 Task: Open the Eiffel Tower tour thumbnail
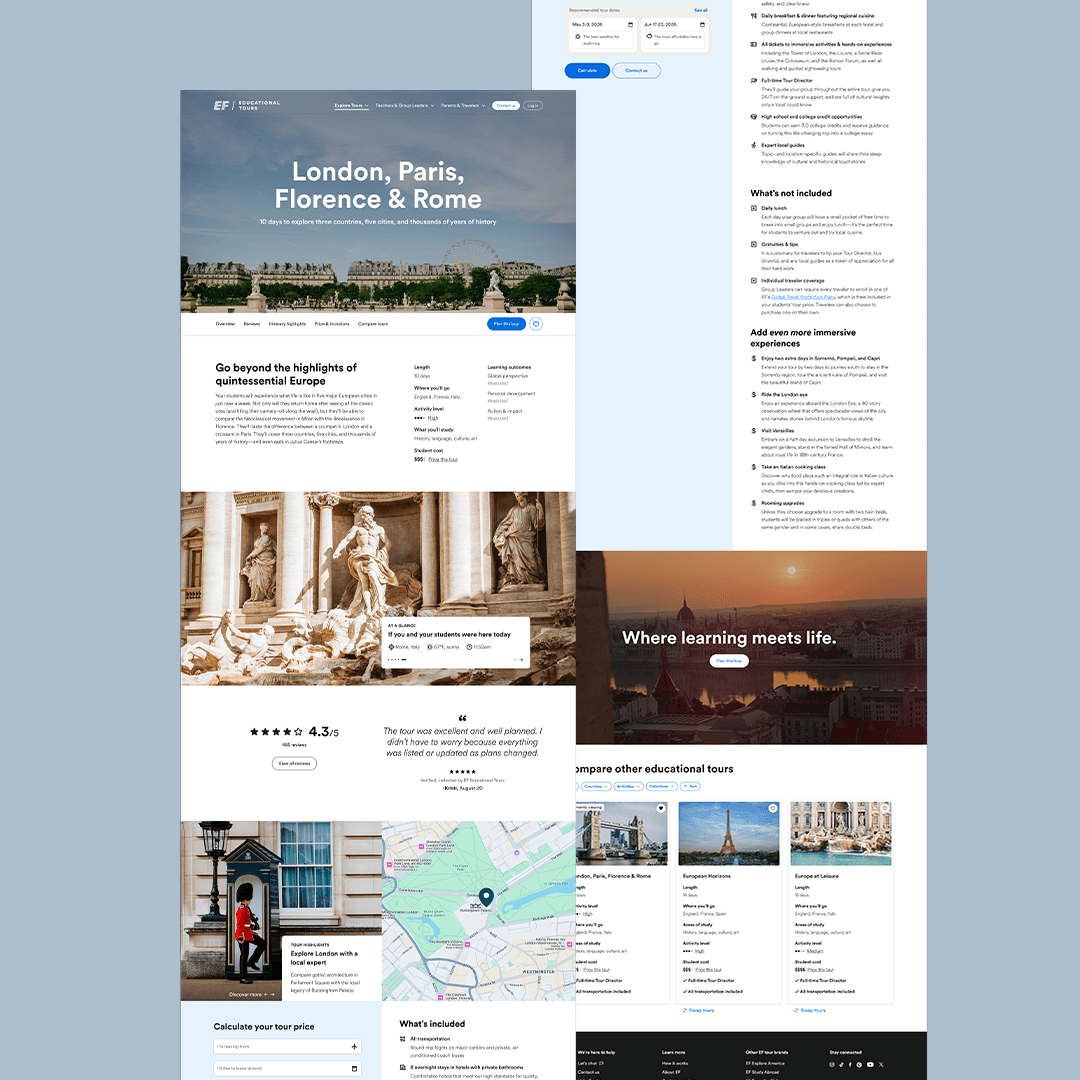pos(729,833)
